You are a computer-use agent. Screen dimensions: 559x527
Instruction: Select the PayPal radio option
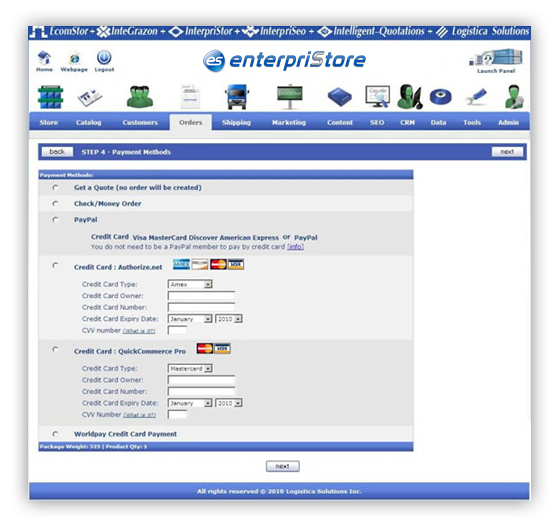(55, 220)
